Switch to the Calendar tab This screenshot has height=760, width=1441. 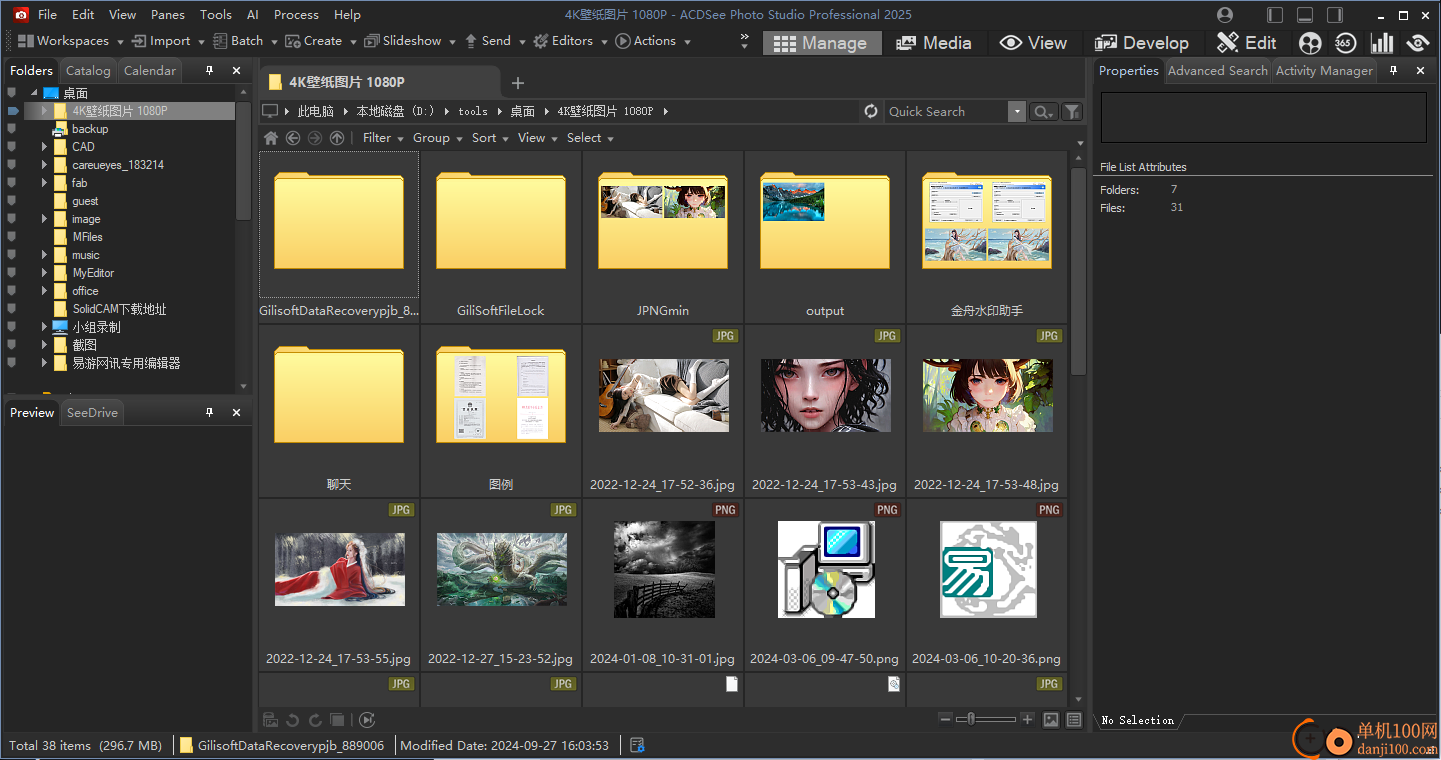tap(150, 70)
